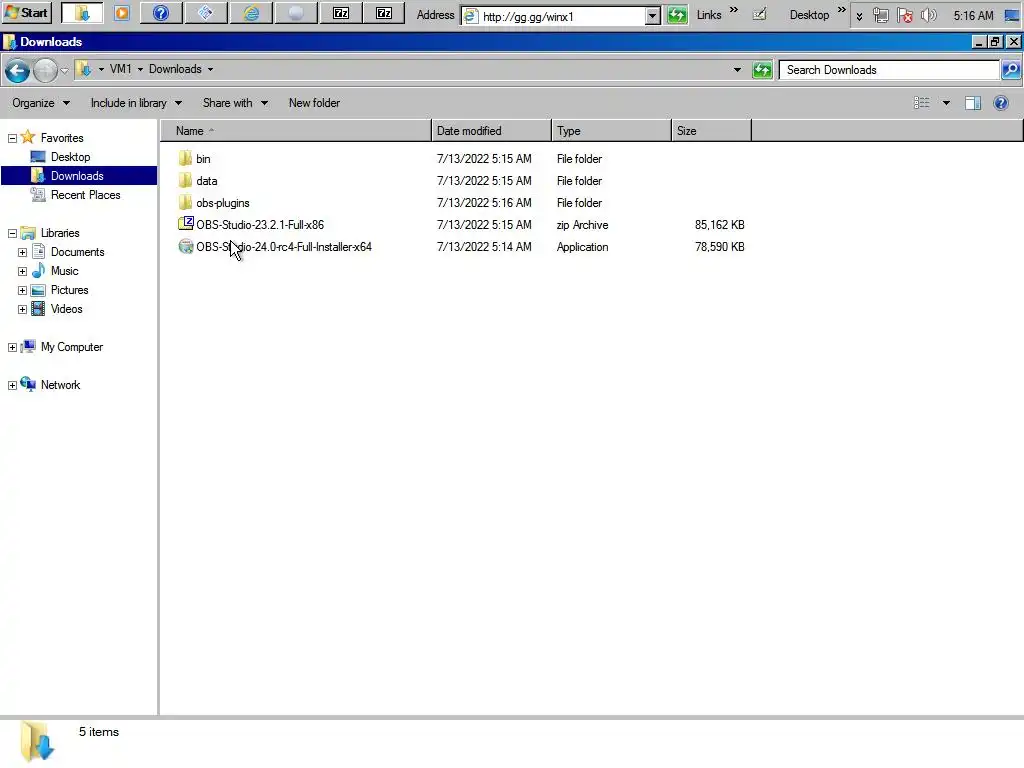This screenshot has height=768, width=1024.
Task: Click the search magnifier button
Action: pyautogui.click(x=1010, y=70)
